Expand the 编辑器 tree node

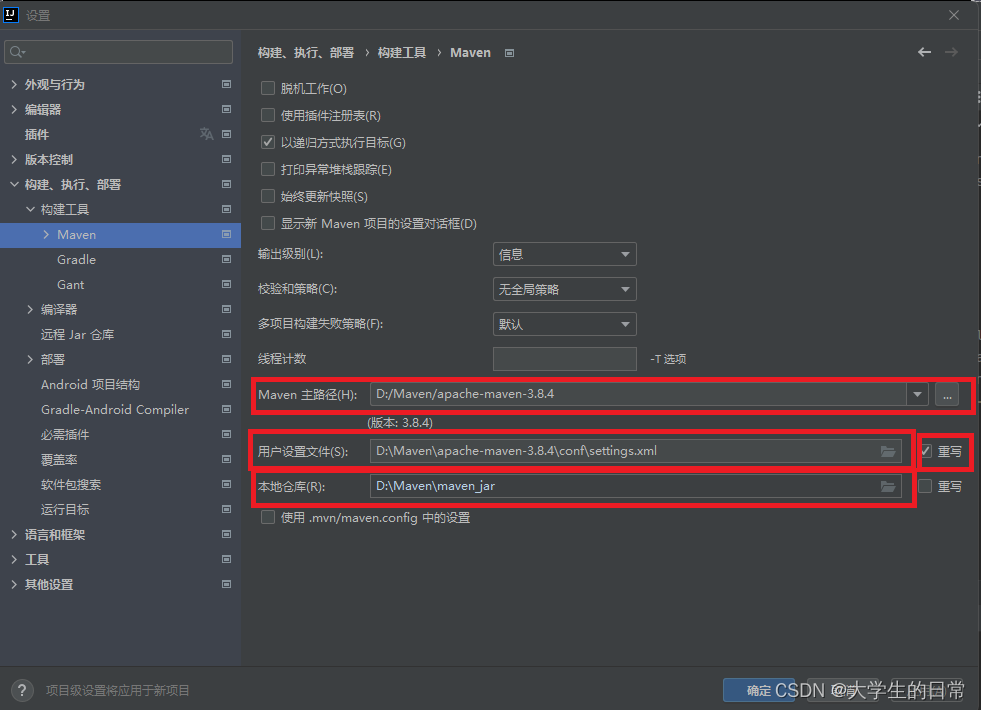14,109
